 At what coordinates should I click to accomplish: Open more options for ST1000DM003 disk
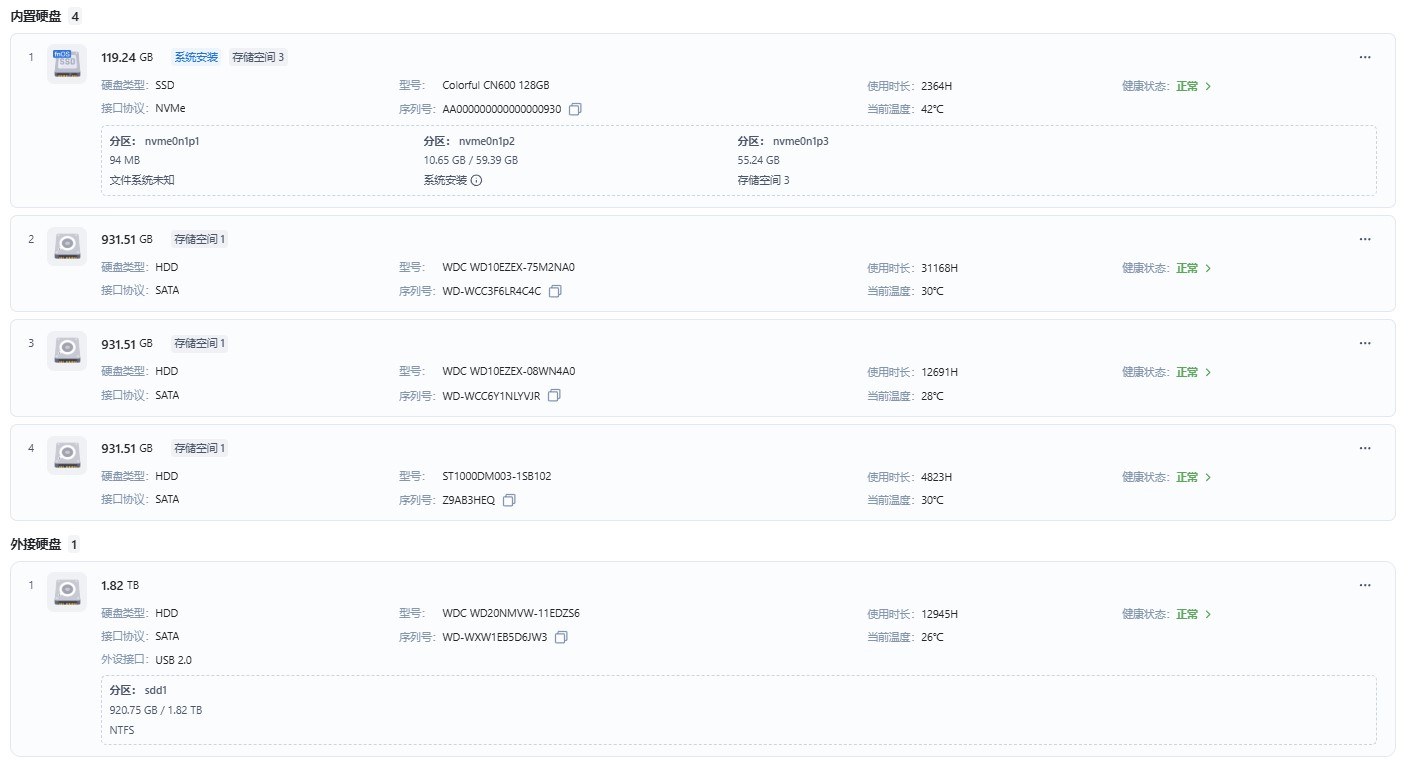pos(1365,448)
